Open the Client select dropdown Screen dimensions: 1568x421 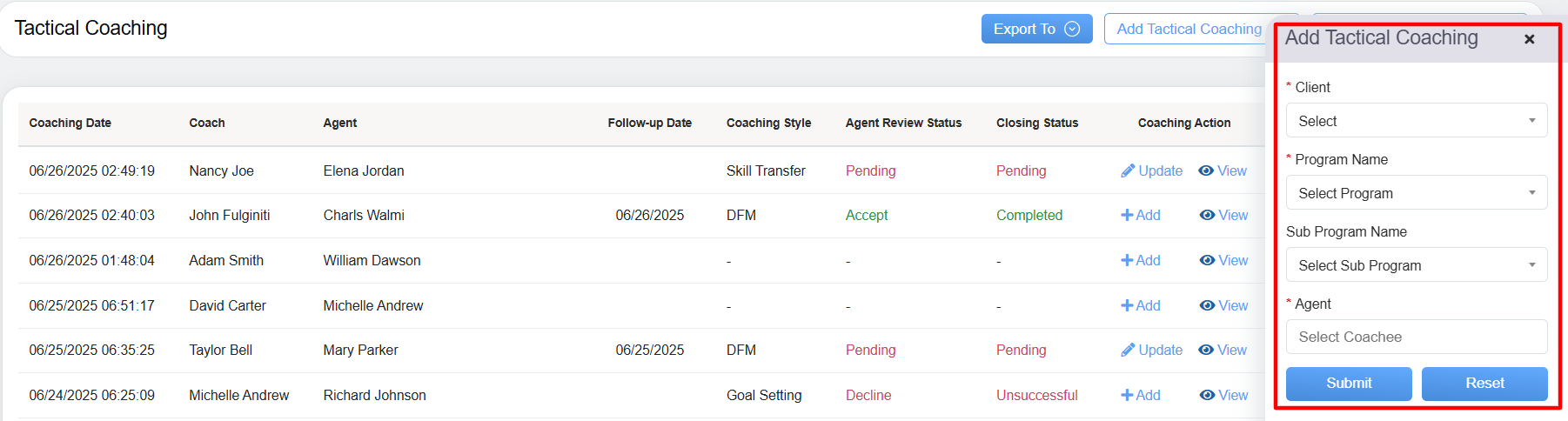click(x=1416, y=121)
